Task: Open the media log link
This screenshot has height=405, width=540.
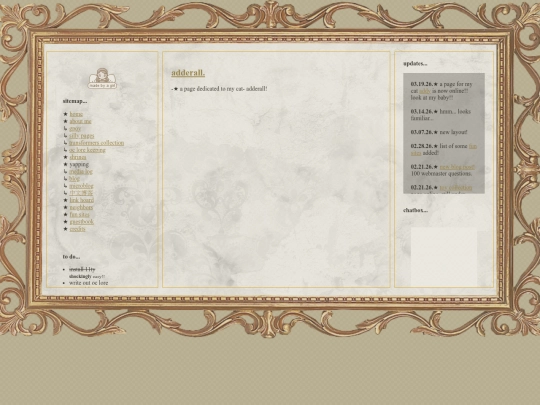Action: pyautogui.click(x=81, y=172)
